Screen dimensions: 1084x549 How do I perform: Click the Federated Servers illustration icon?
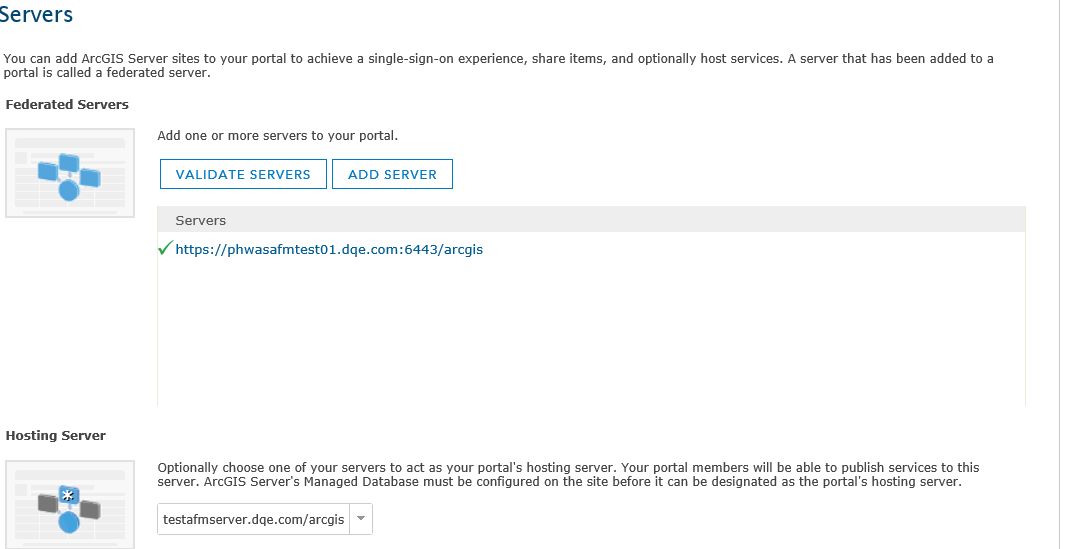(70, 173)
